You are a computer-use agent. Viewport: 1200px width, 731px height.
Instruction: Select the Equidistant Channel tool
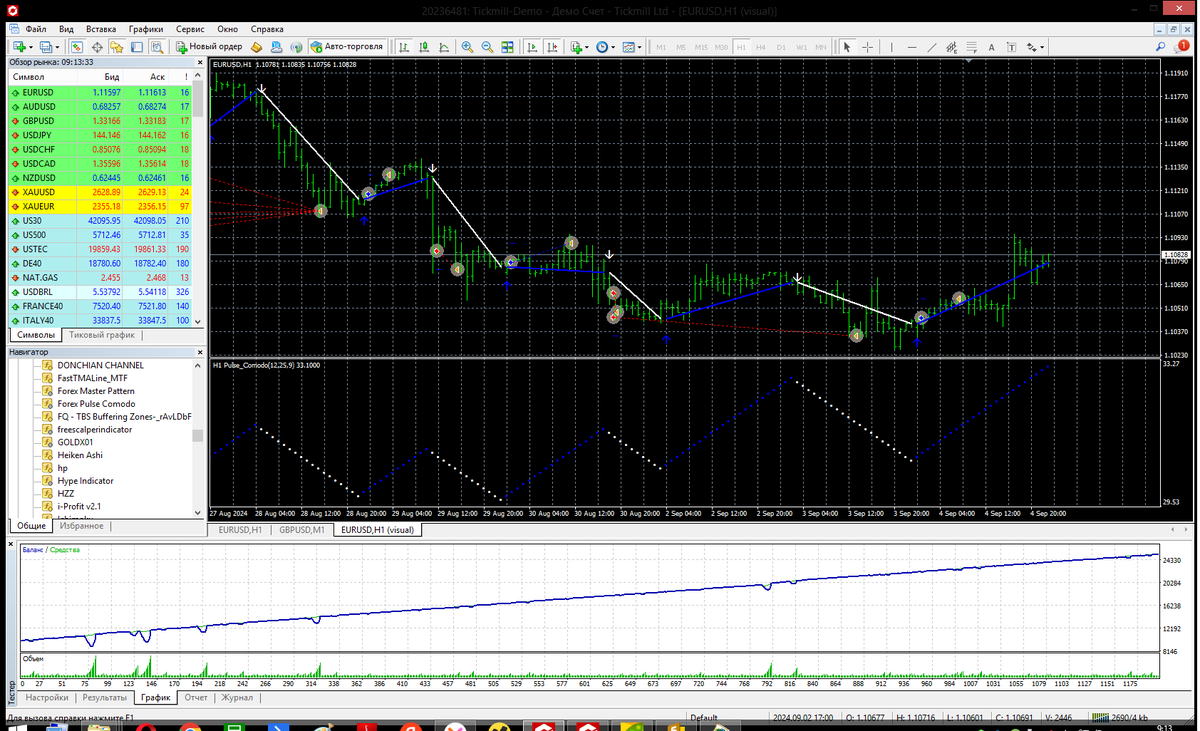coord(952,47)
